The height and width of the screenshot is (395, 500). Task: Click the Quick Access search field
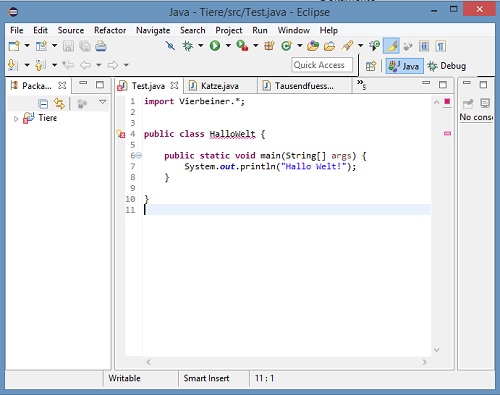click(x=322, y=65)
